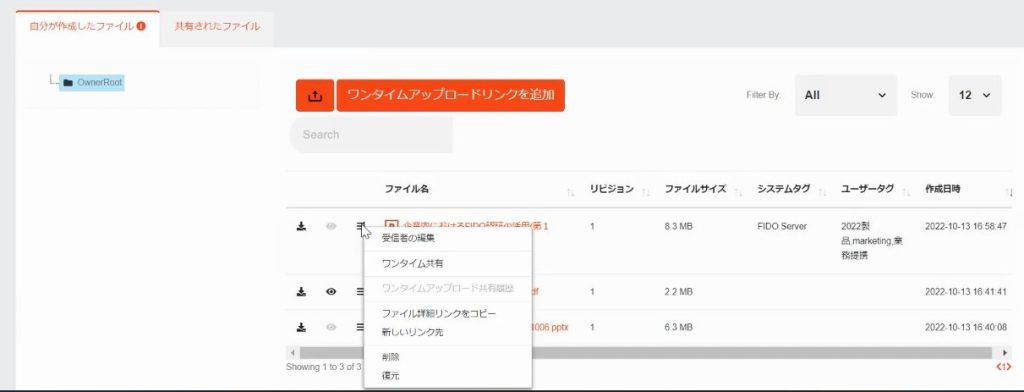The height and width of the screenshot is (392, 1024).
Task: Click the ファイル名 column header label
Action: pyautogui.click(x=406, y=189)
